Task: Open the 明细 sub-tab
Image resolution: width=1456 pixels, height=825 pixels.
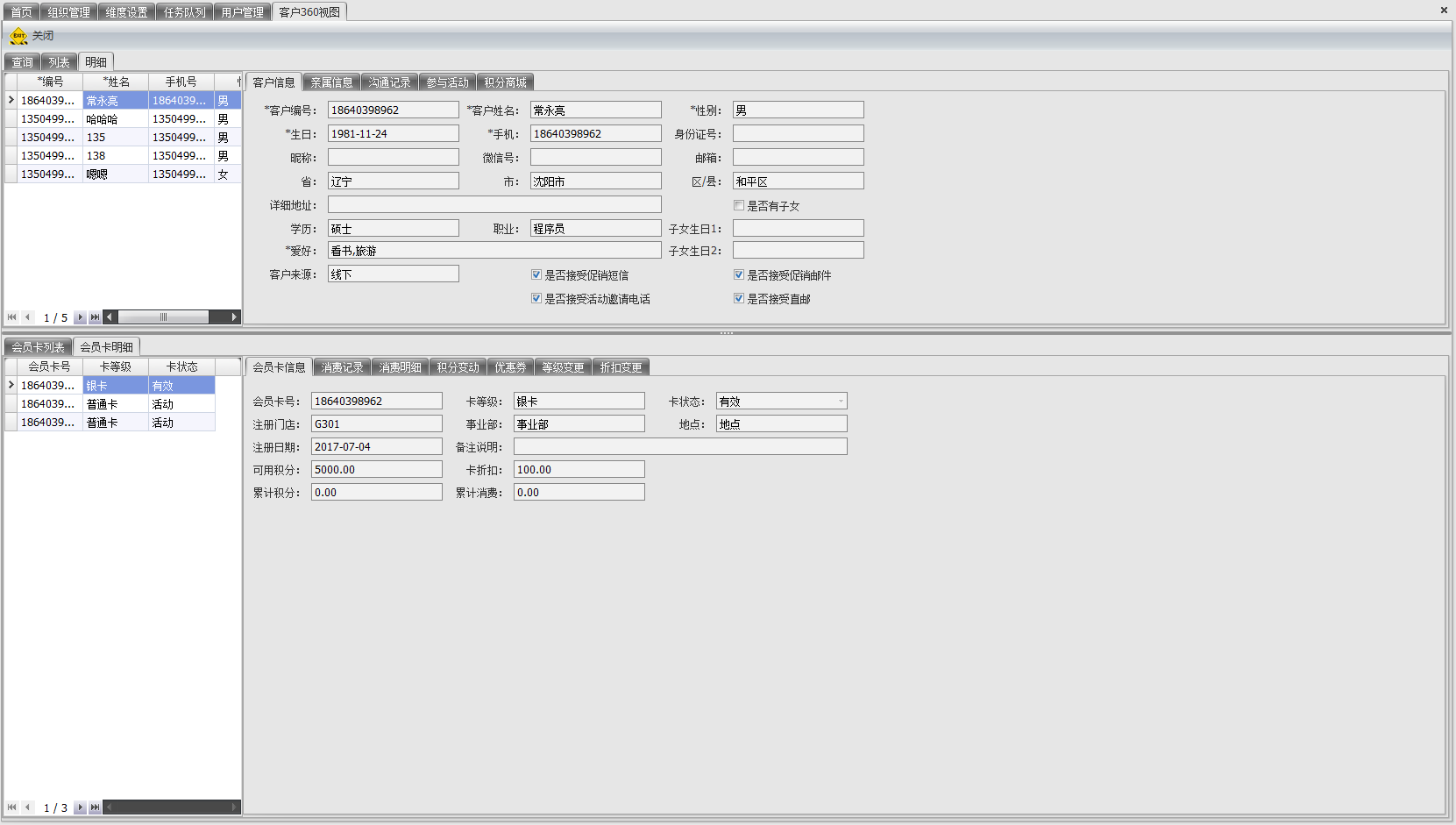Action: click(x=96, y=62)
